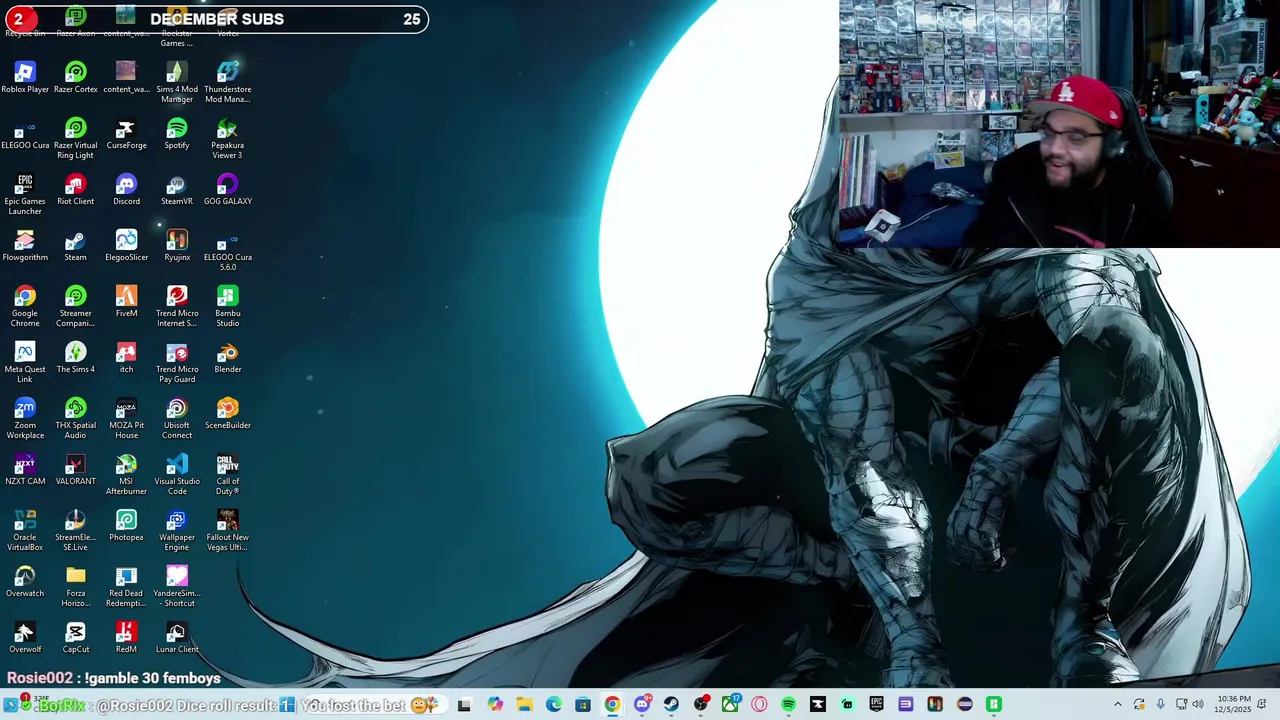This screenshot has width=1280, height=720.
Task: Select the YandereSim Shortcut icon
Action: point(177,586)
